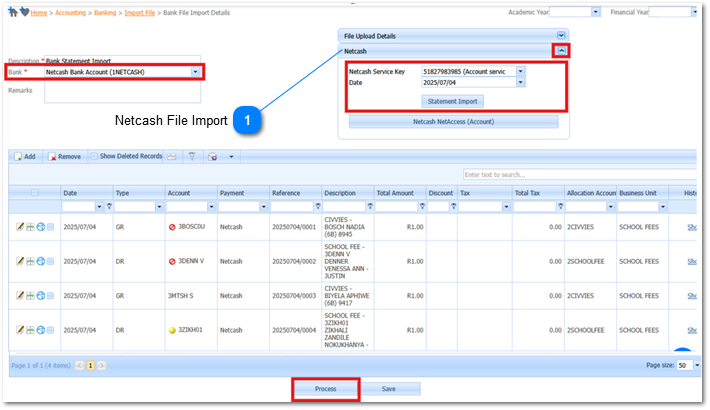Image resolution: width=710 pixels, height=410 pixels.
Task: Click into the Remarks text field
Action: click(122, 94)
